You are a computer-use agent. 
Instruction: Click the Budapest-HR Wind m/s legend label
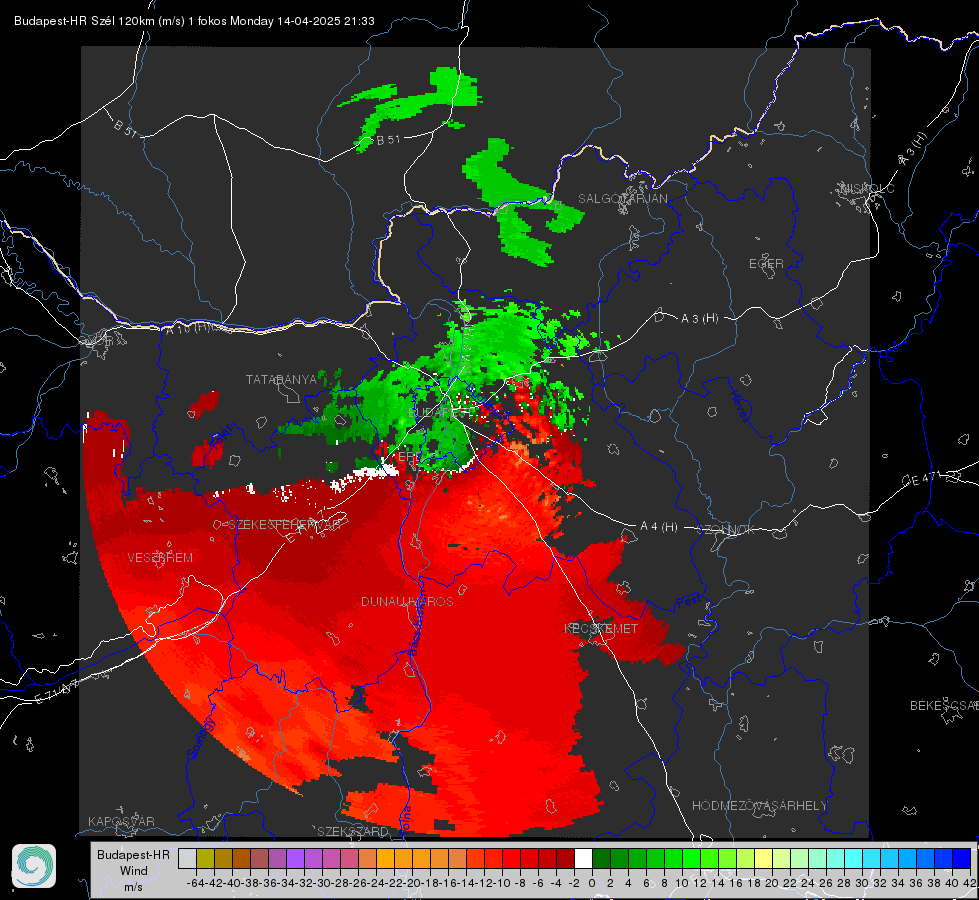(x=133, y=870)
